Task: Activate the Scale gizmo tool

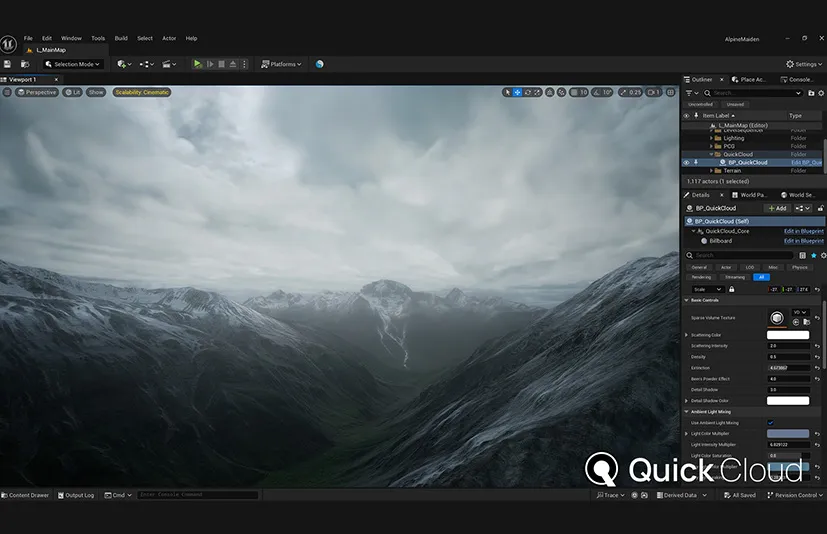Action: point(537,92)
